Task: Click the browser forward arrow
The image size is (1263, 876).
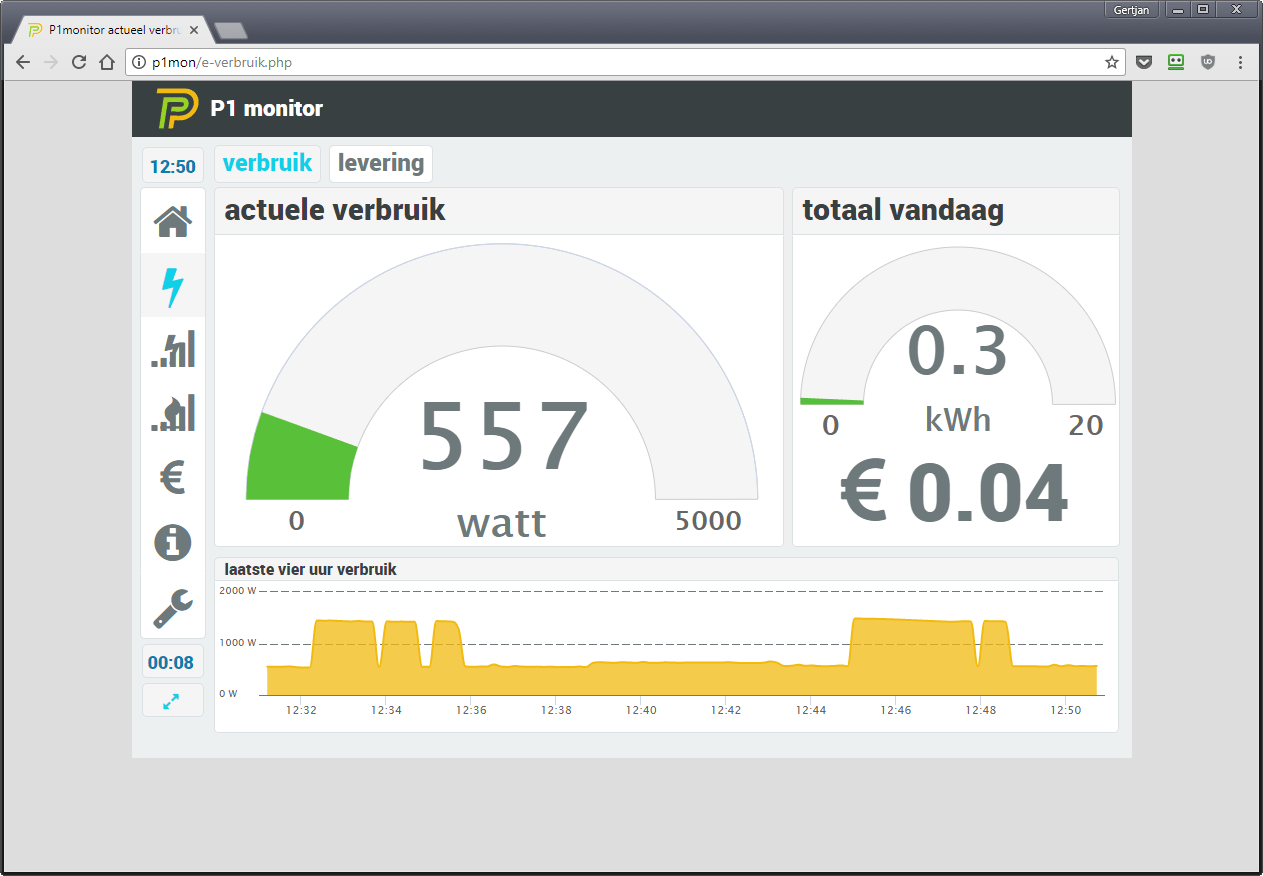Action: coord(51,62)
